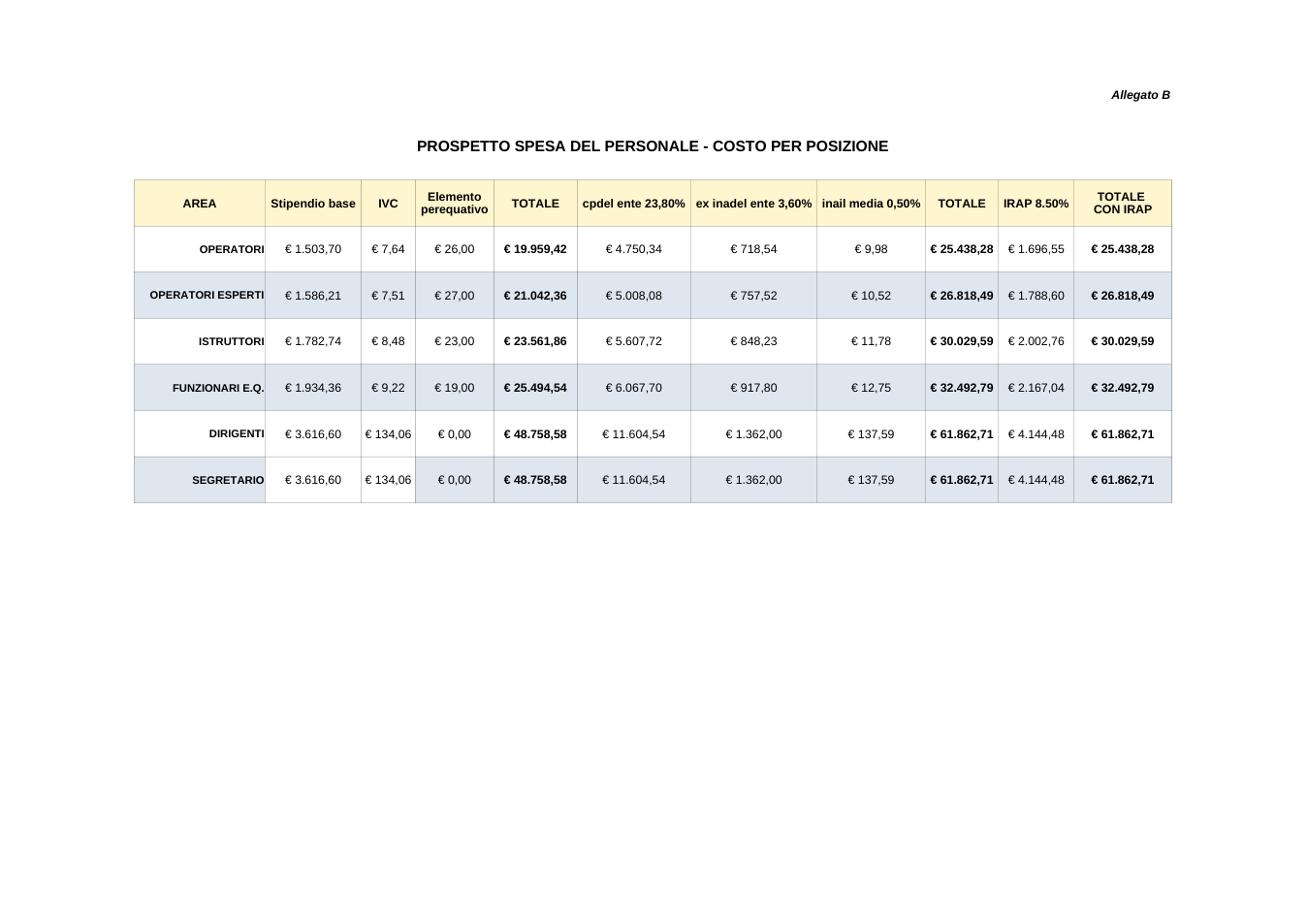This screenshot has width=1307, height=924.
Task: Click the perequativo value € 26,00
Action: click(x=455, y=249)
